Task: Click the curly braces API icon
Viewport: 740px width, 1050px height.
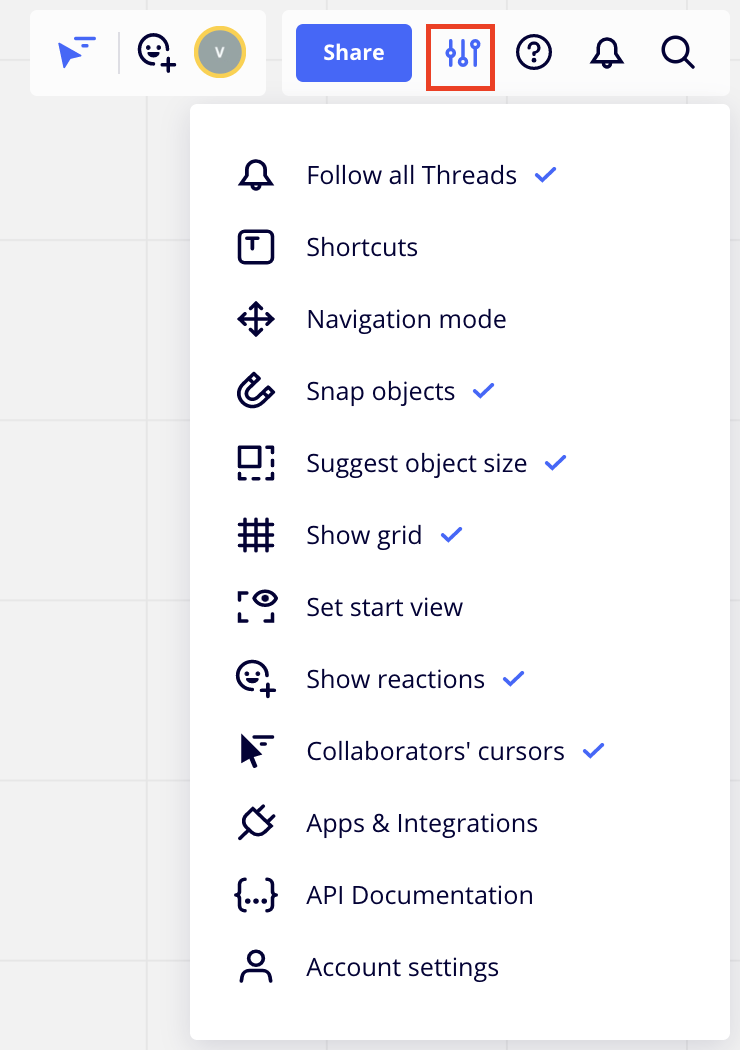Action: point(256,895)
